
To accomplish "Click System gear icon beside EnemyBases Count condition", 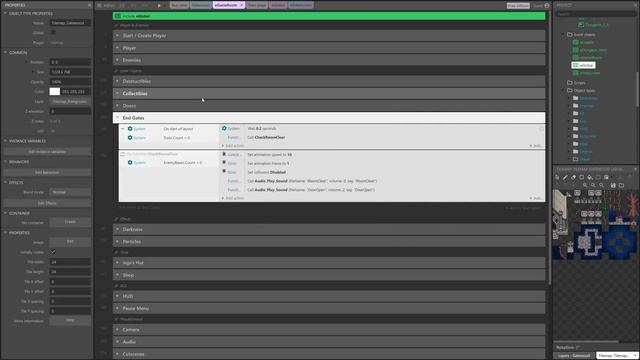I will (130, 162).
